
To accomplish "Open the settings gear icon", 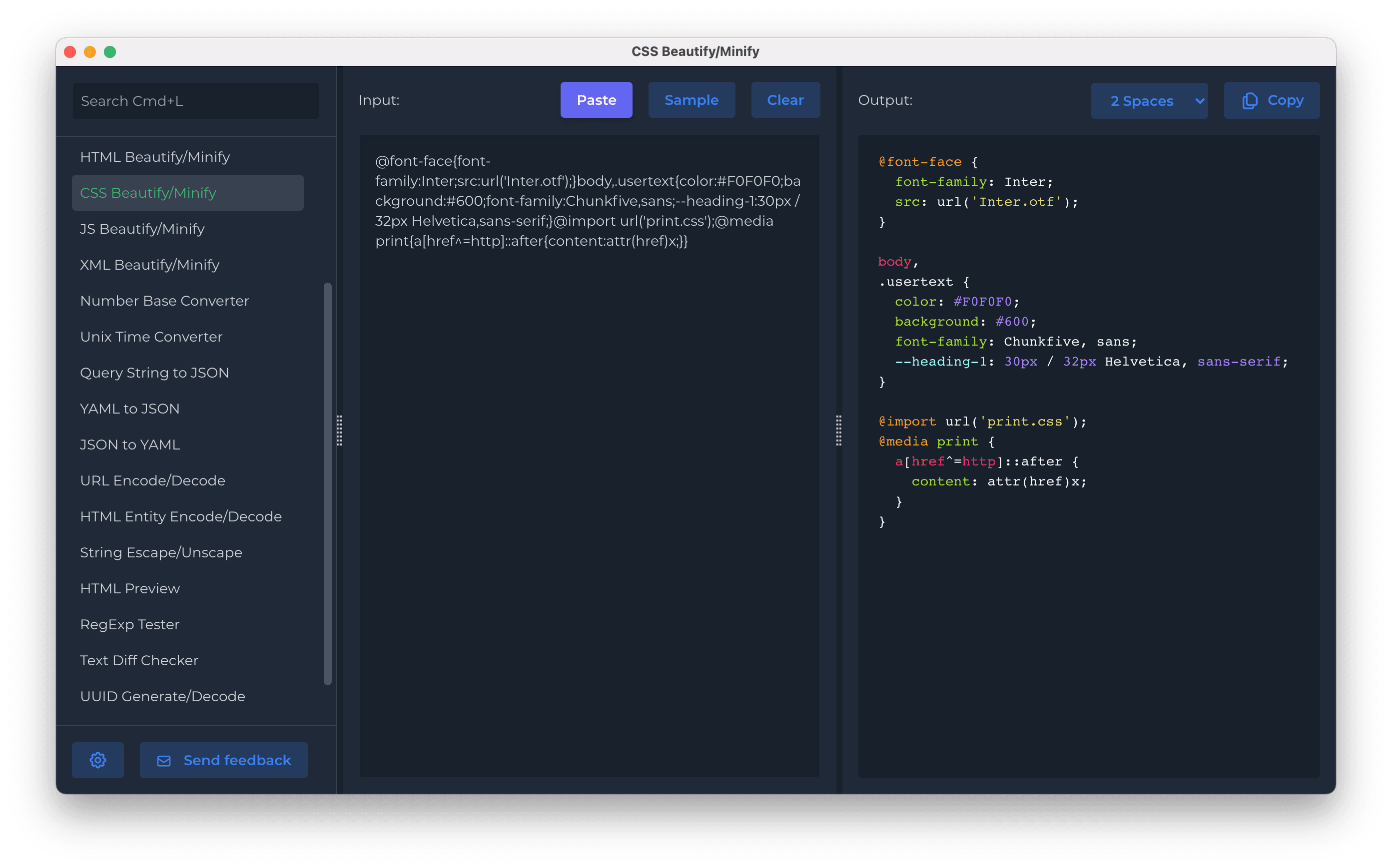I will pos(97,760).
